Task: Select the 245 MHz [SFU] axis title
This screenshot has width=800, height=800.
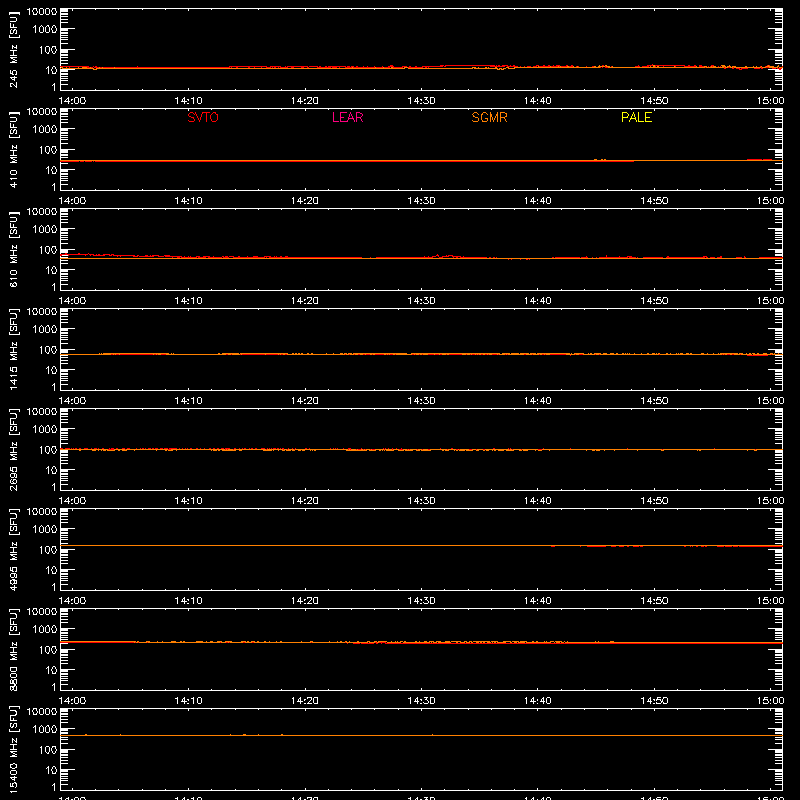Action: 13,49
